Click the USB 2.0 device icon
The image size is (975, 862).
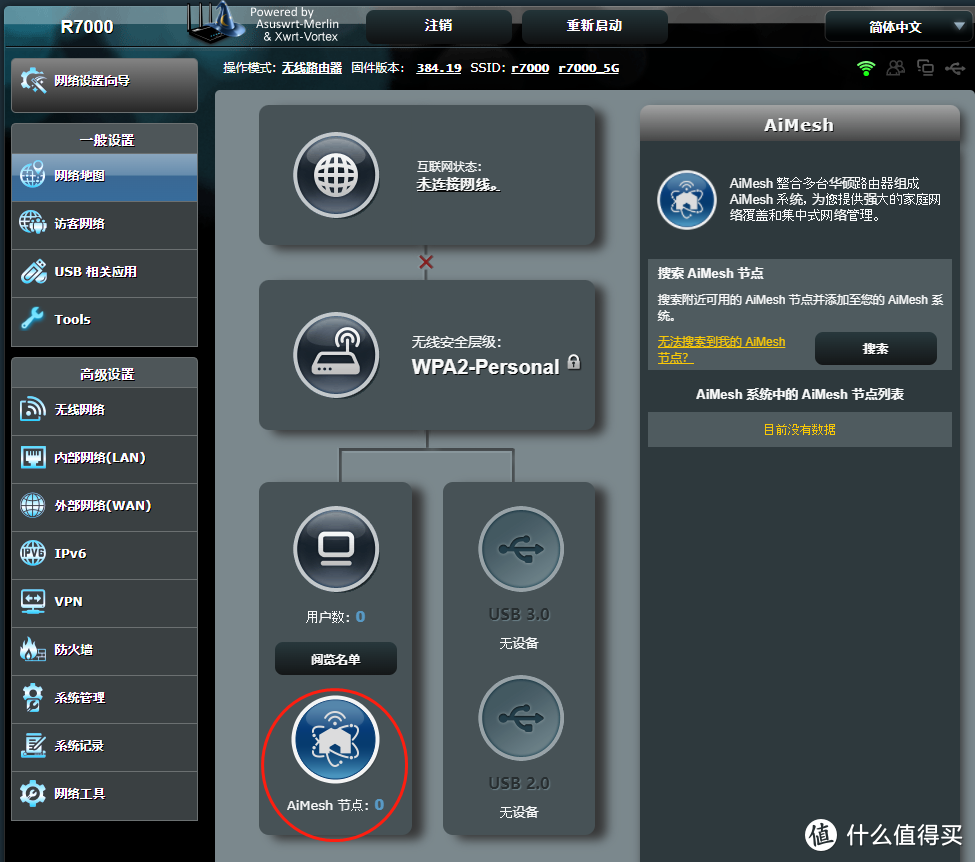tap(520, 717)
